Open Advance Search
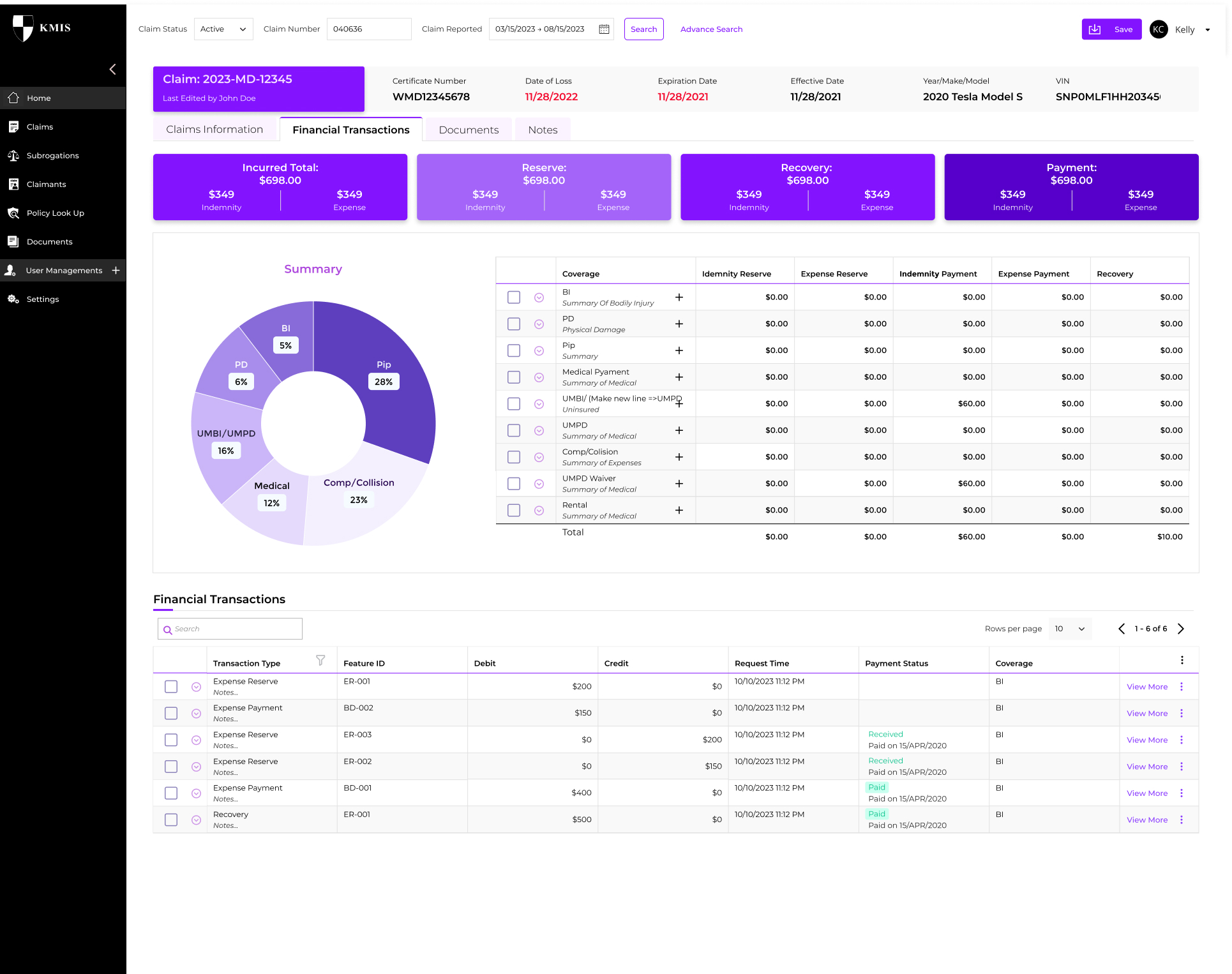The height and width of the screenshot is (974, 1232). pos(711,29)
